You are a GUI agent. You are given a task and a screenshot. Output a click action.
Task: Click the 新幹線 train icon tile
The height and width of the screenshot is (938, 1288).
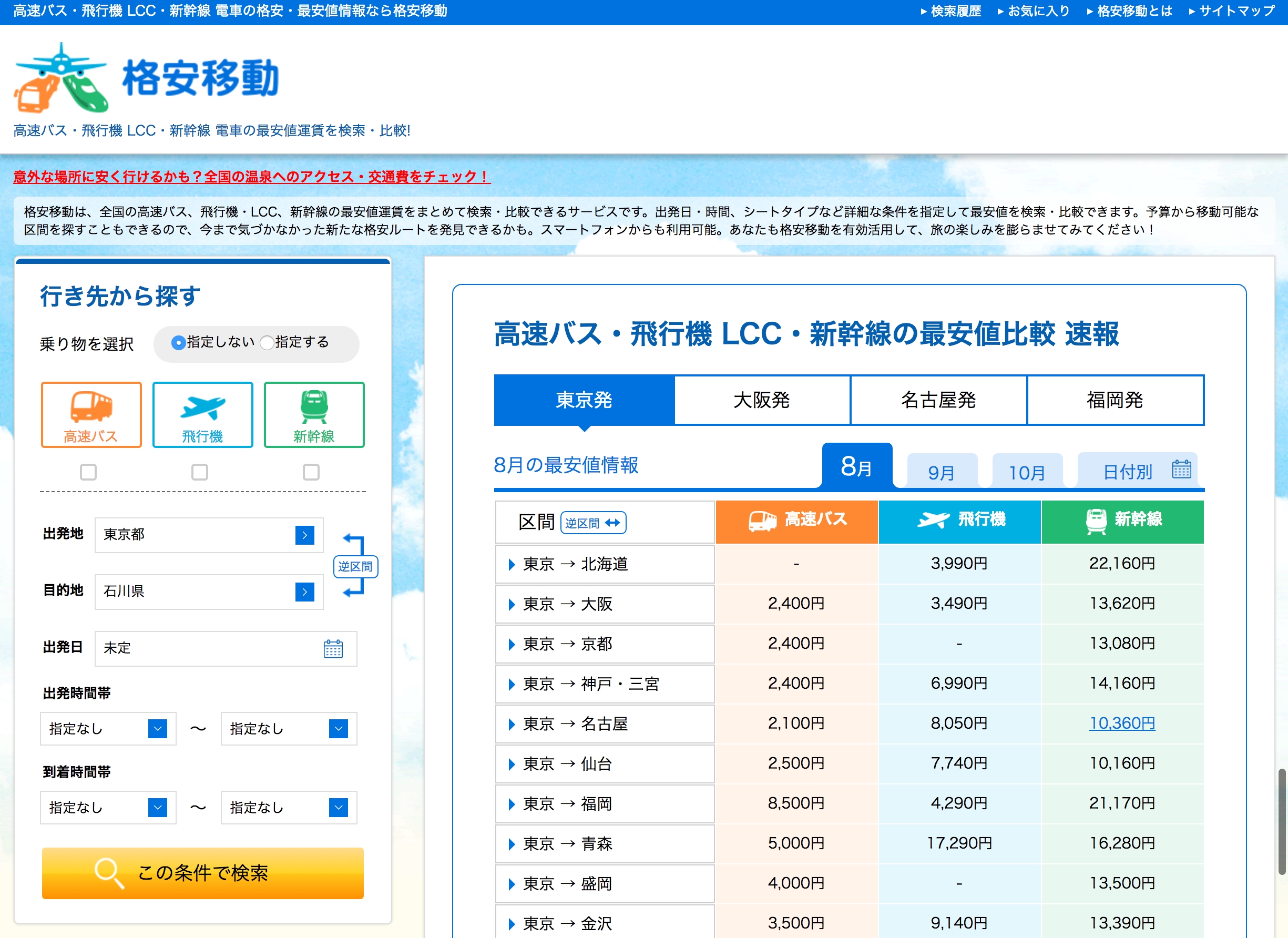[313, 414]
